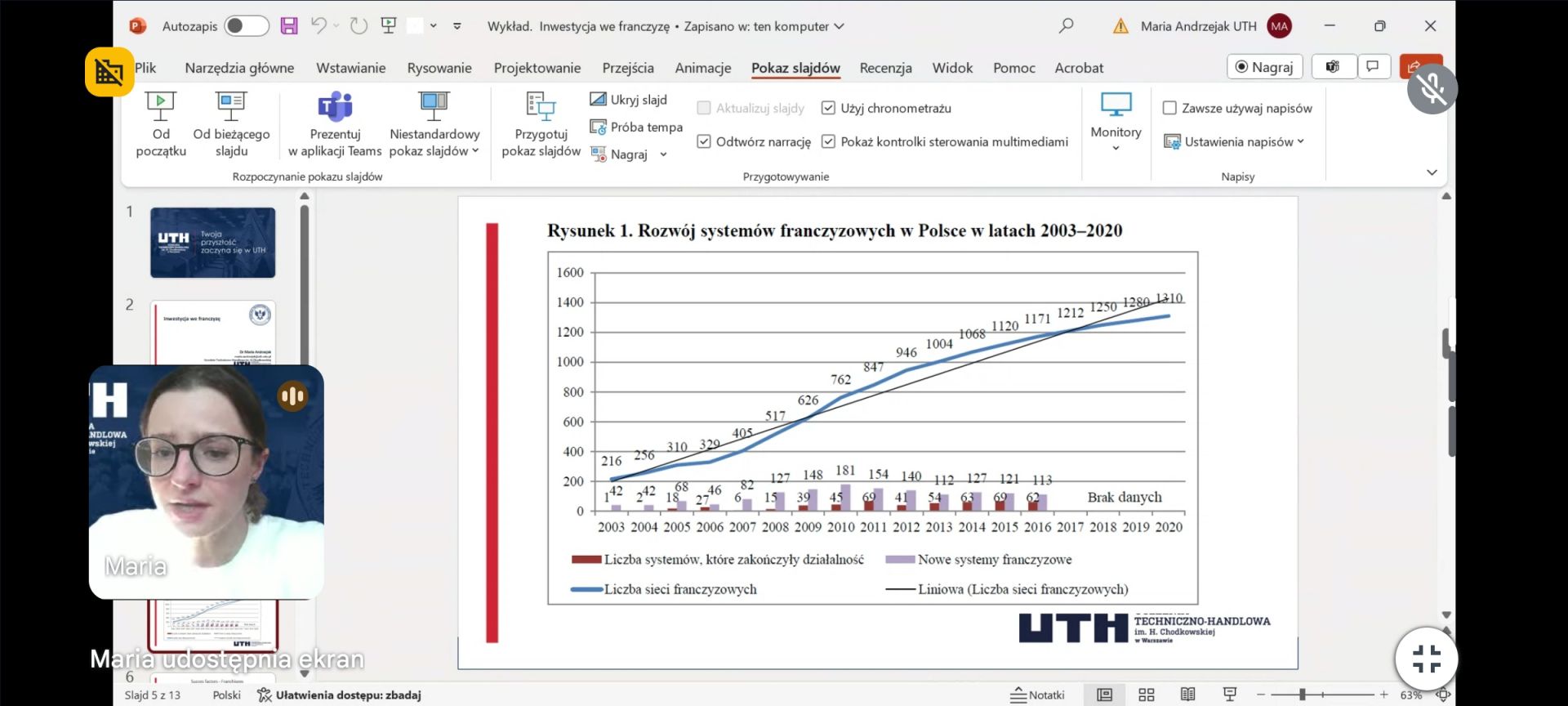This screenshot has width=1568, height=706.
Task: Go to the Animacje tab
Action: (x=702, y=68)
